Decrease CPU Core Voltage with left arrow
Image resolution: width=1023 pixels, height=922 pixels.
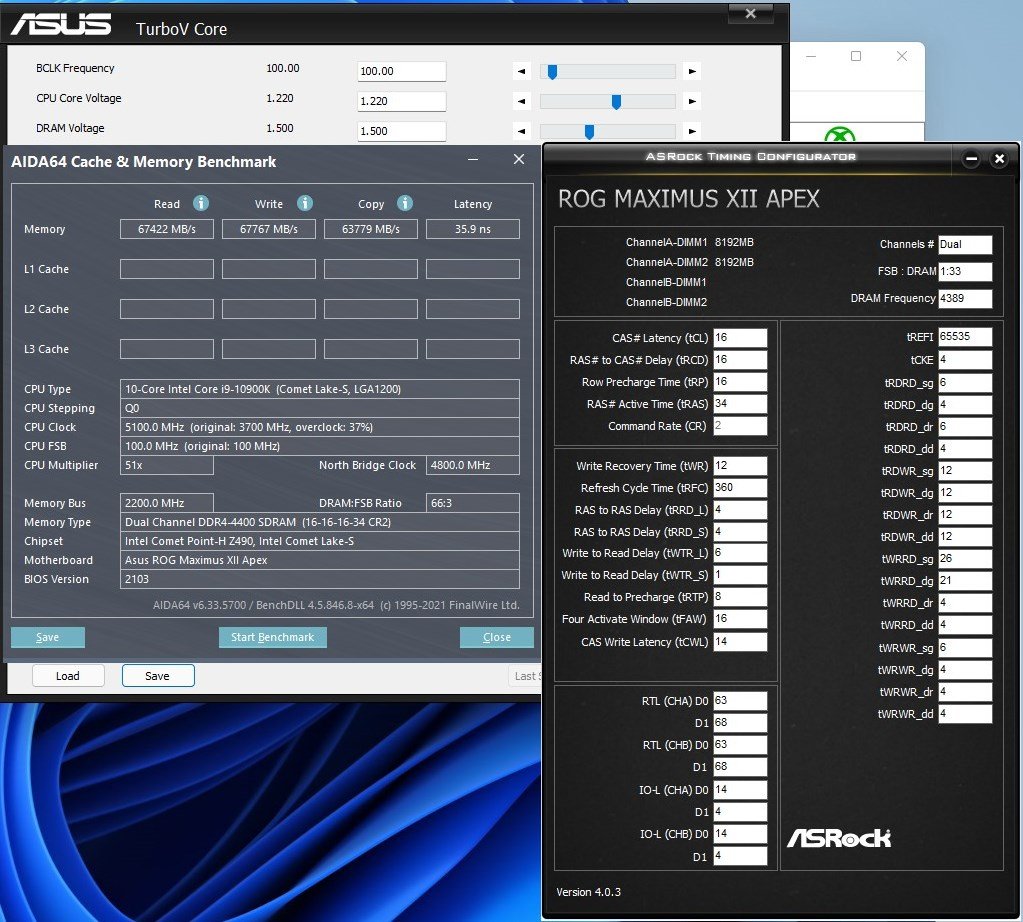point(521,101)
